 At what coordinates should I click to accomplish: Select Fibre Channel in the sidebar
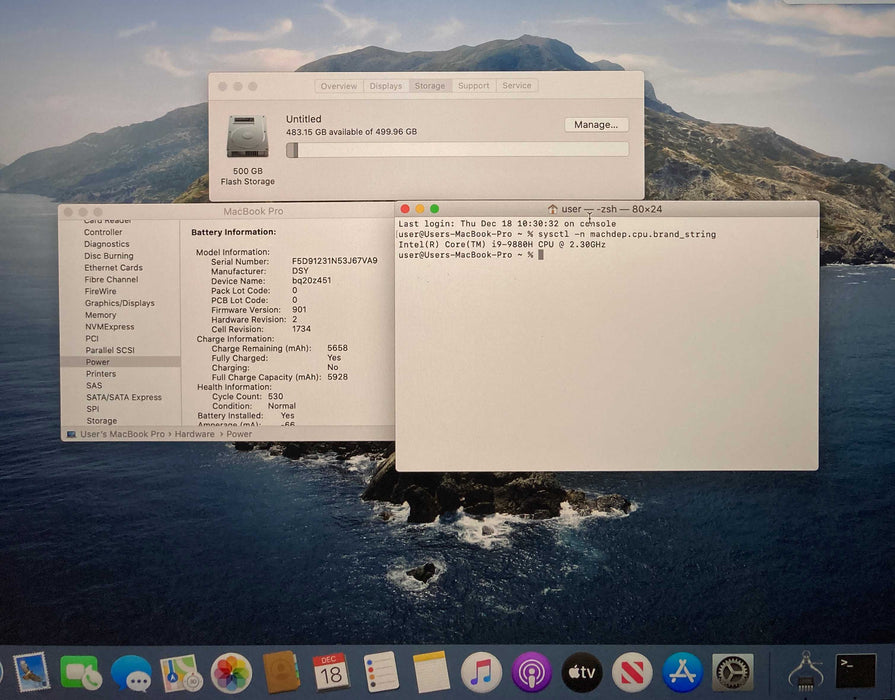pyautogui.click(x=111, y=279)
